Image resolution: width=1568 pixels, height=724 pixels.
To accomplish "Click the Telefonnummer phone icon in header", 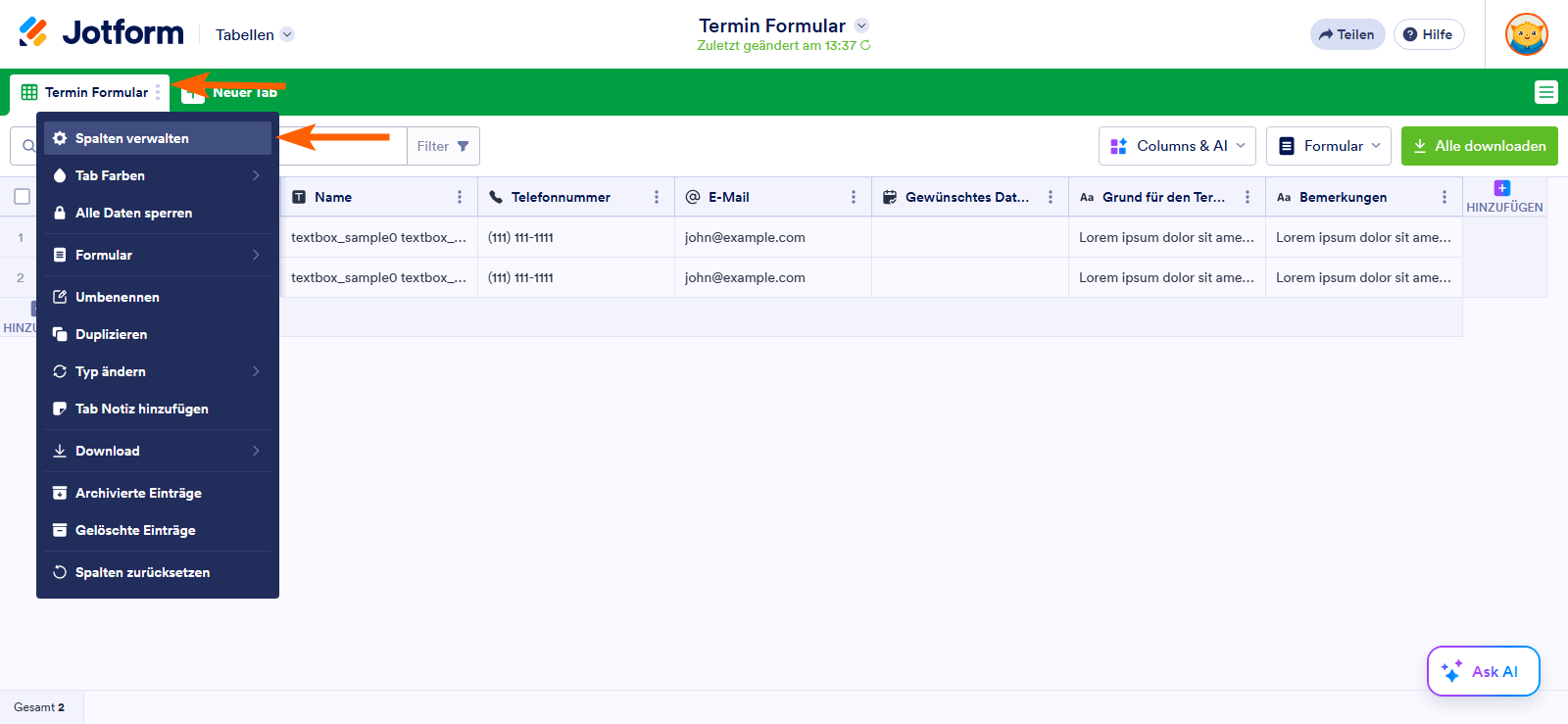I will pyautogui.click(x=496, y=197).
